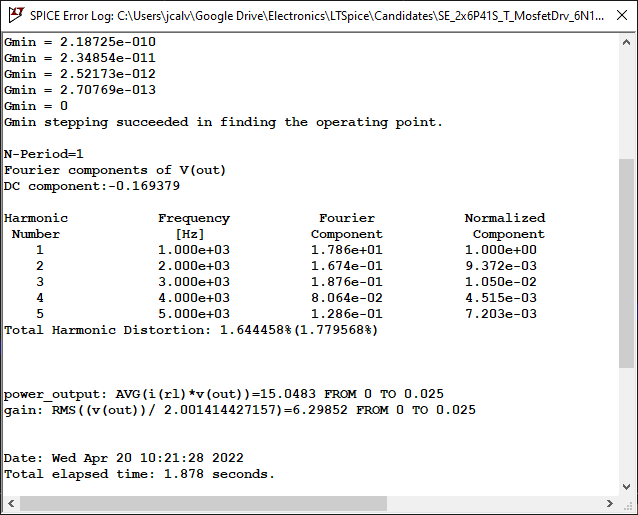638x515 pixels.
Task: Click the vertical scrollbar track above the thumb
Action: 627,105
